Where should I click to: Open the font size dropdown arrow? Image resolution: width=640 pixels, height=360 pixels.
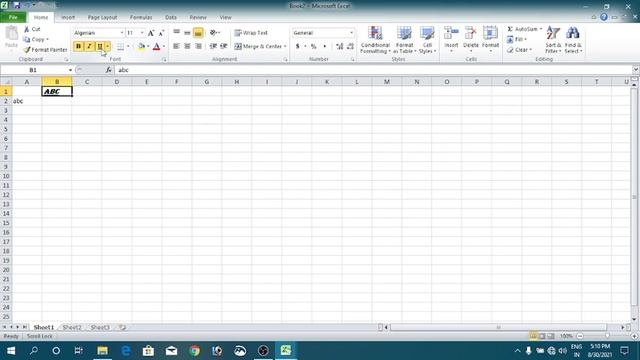(142, 33)
